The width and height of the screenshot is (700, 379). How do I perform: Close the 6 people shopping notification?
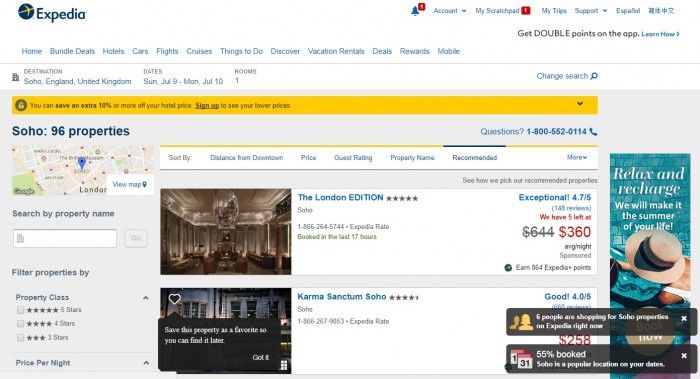684,318
